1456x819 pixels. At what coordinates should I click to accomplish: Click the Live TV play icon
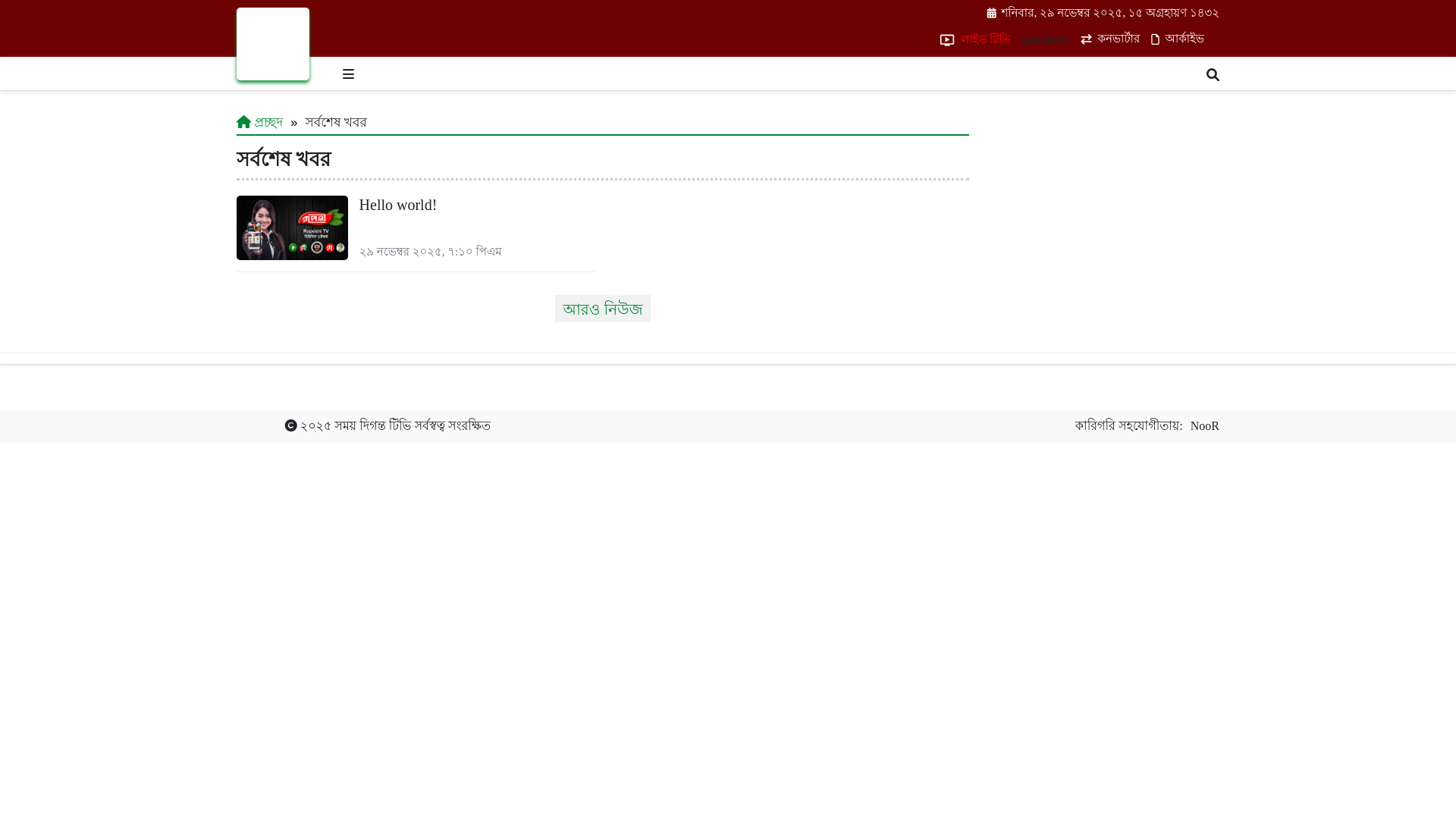pyautogui.click(x=946, y=40)
